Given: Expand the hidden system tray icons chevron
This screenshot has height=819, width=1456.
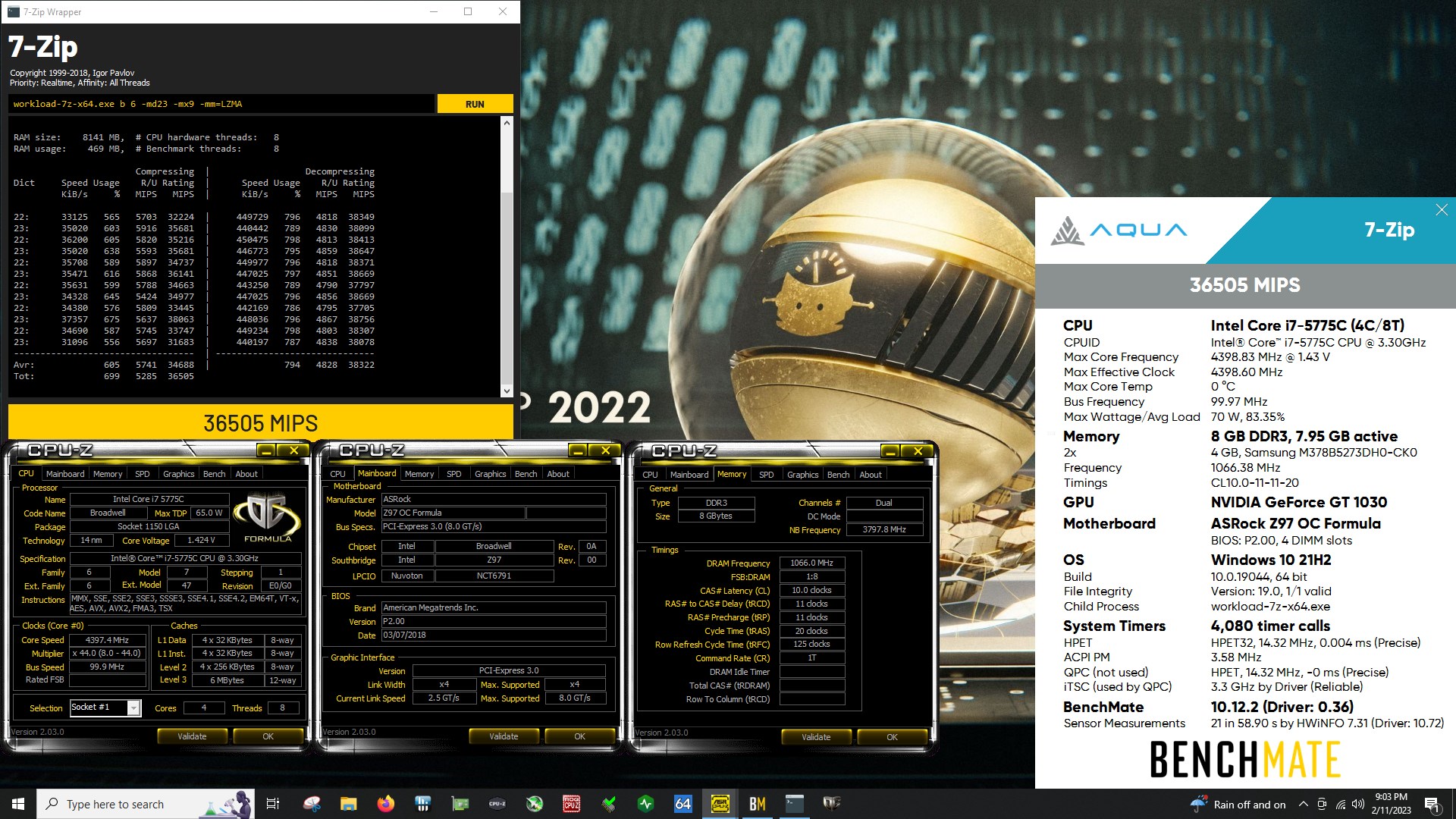Looking at the screenshot, I should tap(1303, 804).
